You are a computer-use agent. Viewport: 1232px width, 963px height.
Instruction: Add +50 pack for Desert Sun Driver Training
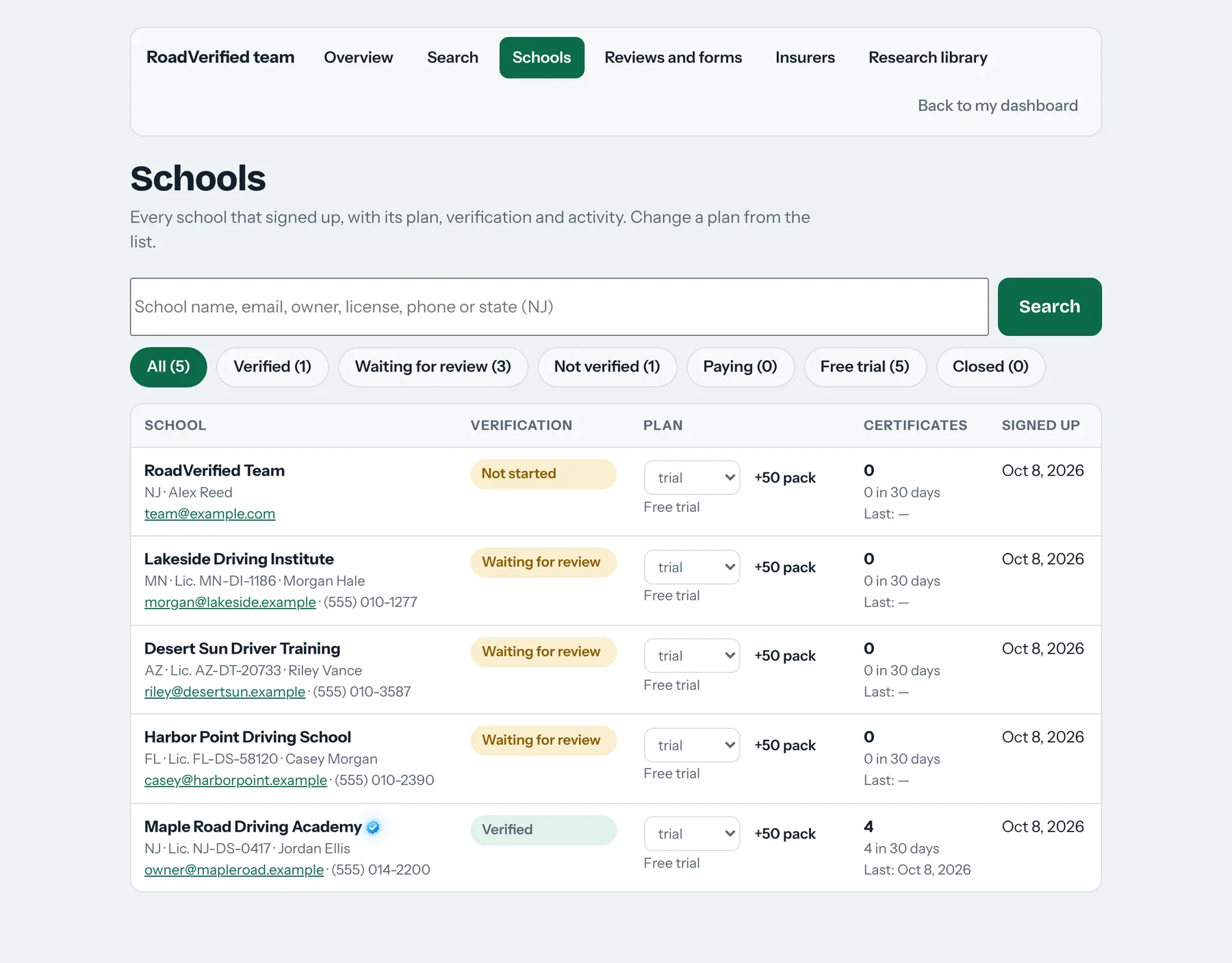pos(785,656)
